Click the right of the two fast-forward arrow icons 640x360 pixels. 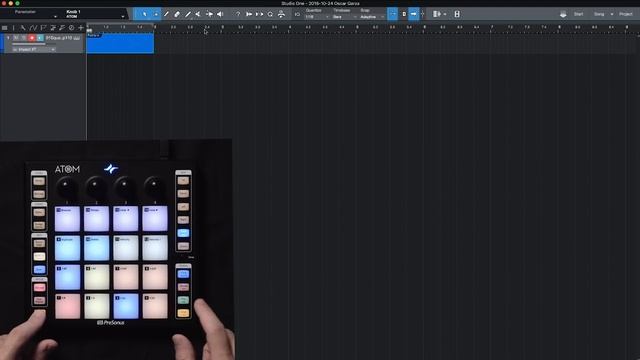point(259,14)
